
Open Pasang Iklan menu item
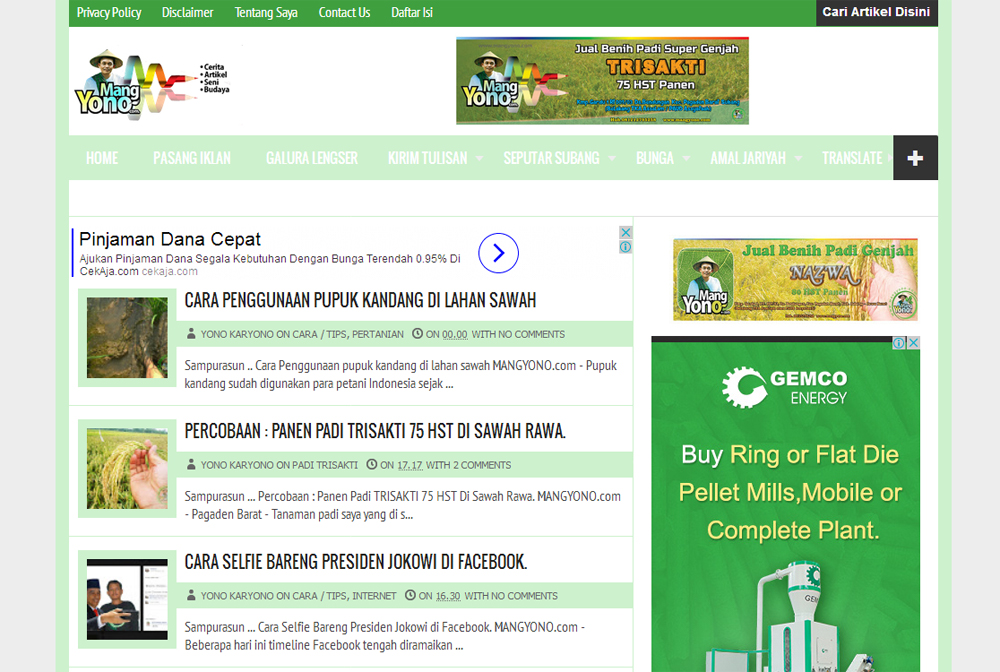192,158
